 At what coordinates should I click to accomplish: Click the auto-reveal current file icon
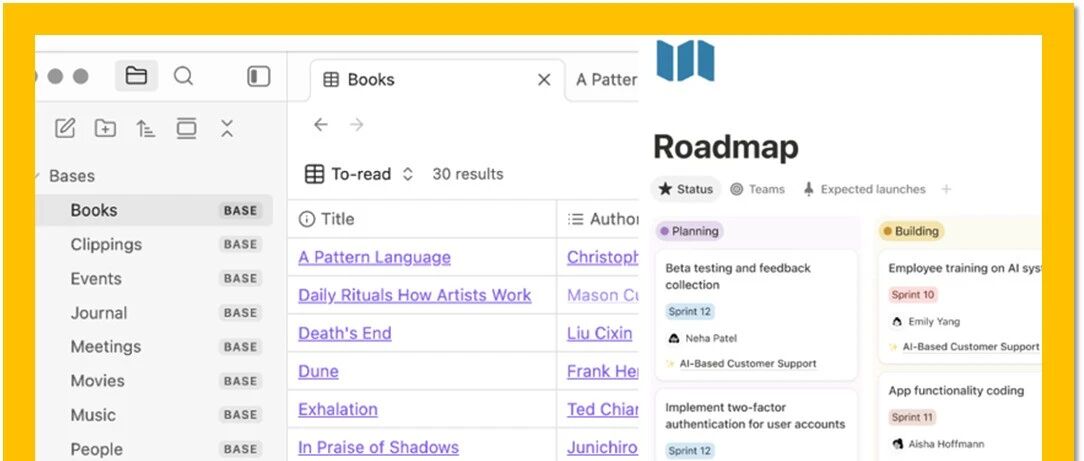186,128
